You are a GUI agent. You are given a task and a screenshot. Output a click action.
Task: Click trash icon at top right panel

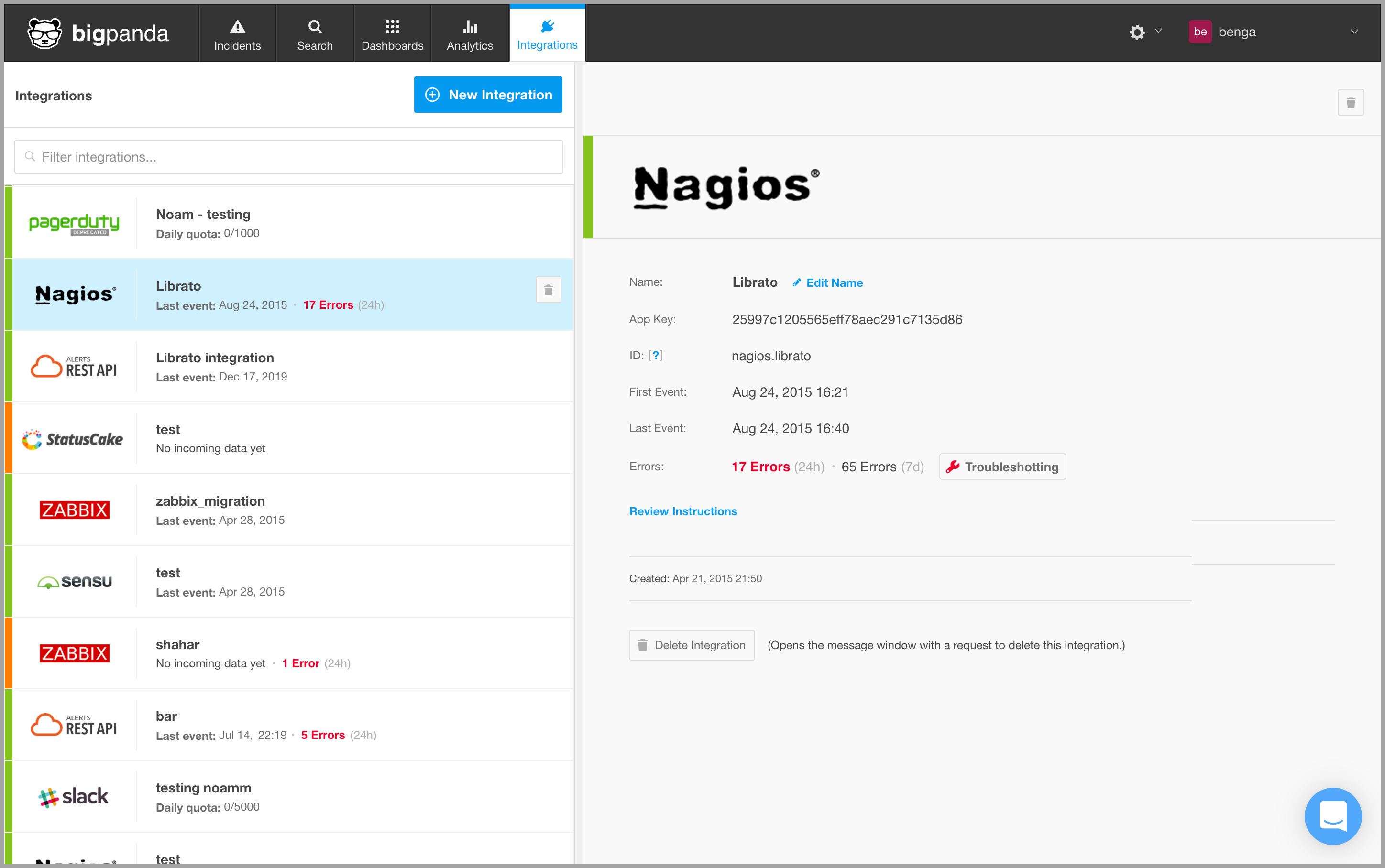1351,103
